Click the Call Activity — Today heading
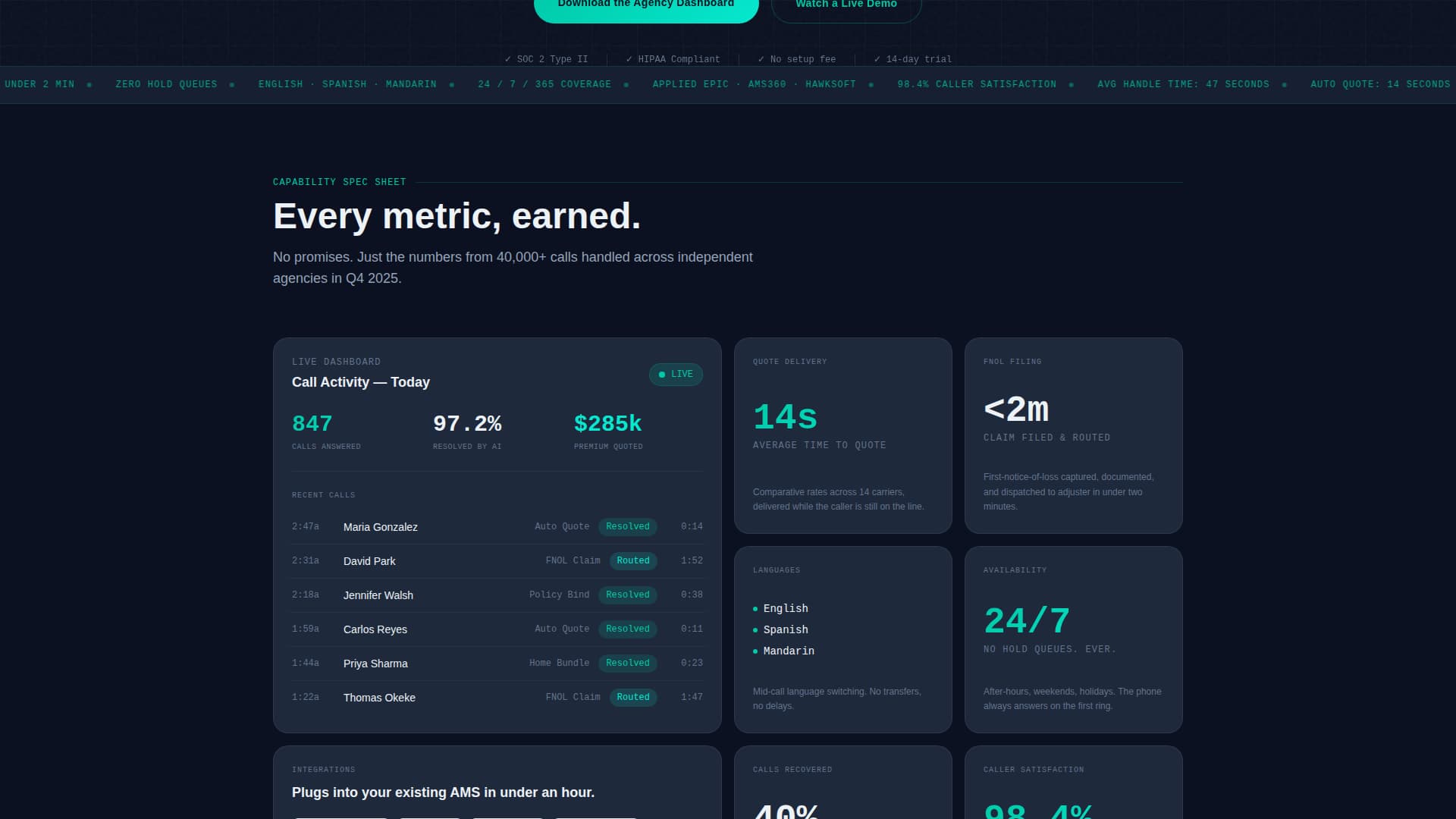The height and width of the screenshot is (819, 1456). [361, 382]
